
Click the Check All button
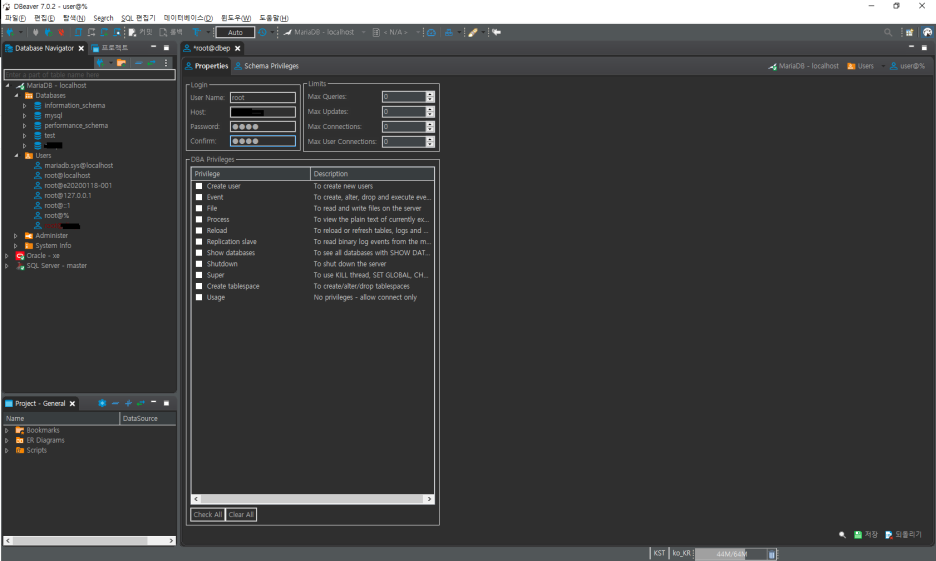[208, 514]
